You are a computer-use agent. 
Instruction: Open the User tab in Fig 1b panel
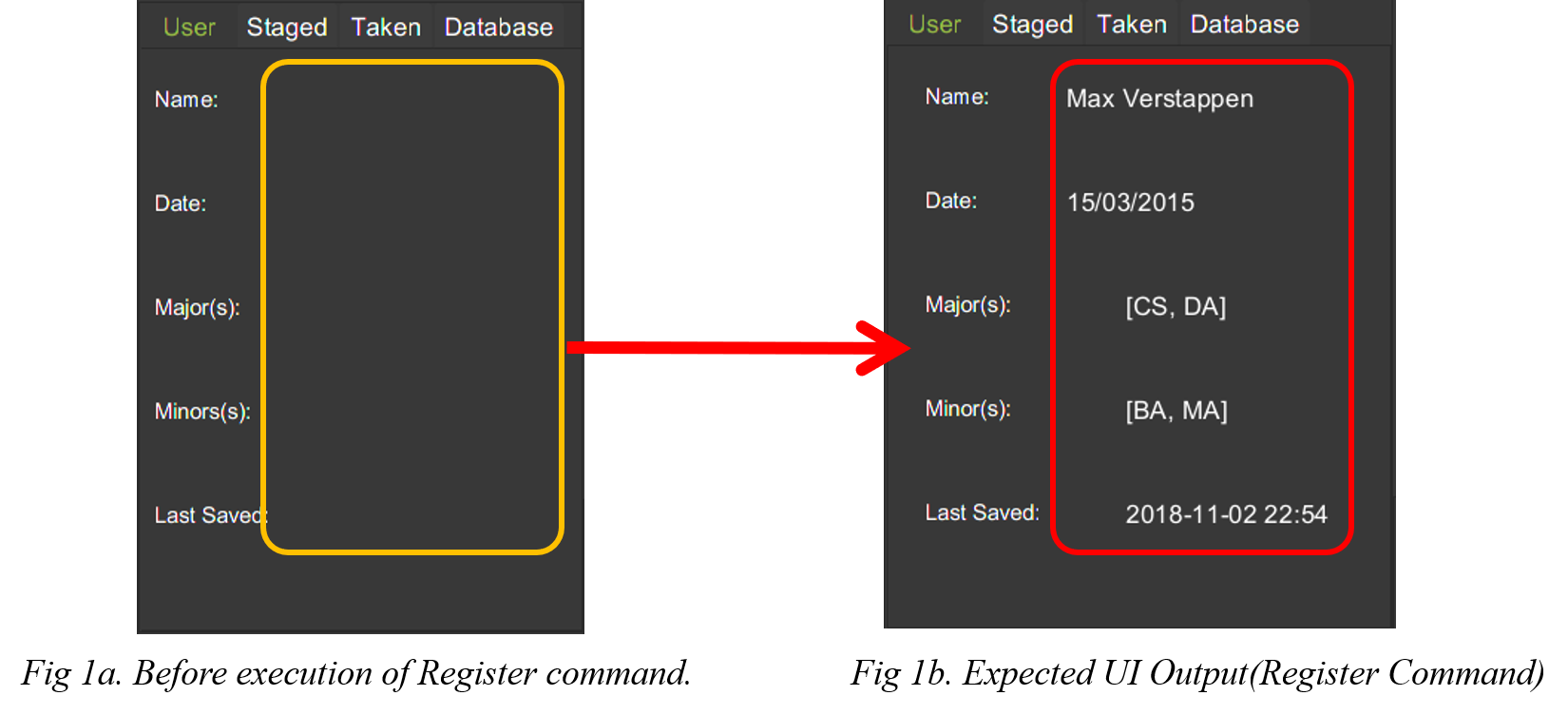935,25
